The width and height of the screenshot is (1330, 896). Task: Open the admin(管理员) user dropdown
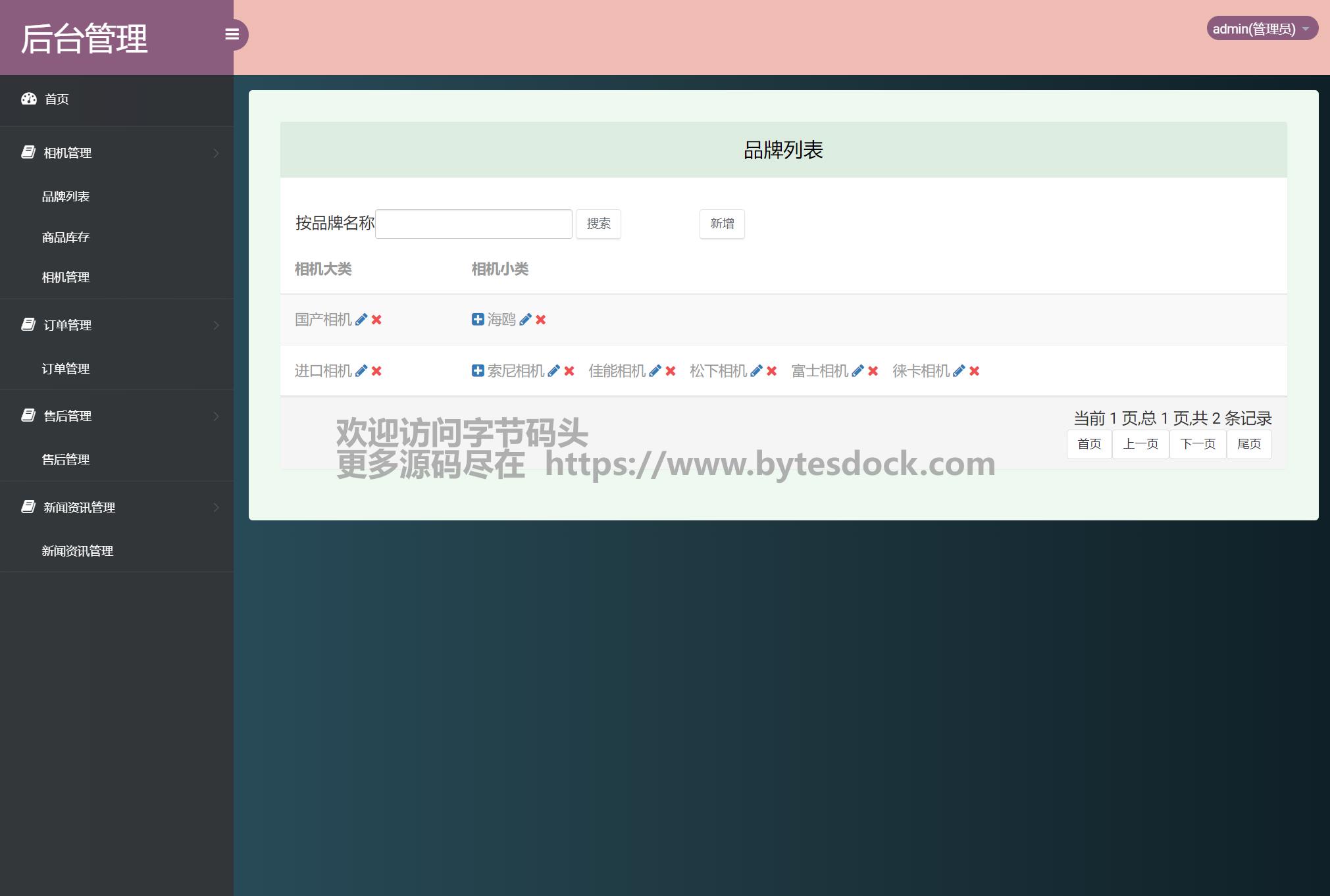[1261, 29]
